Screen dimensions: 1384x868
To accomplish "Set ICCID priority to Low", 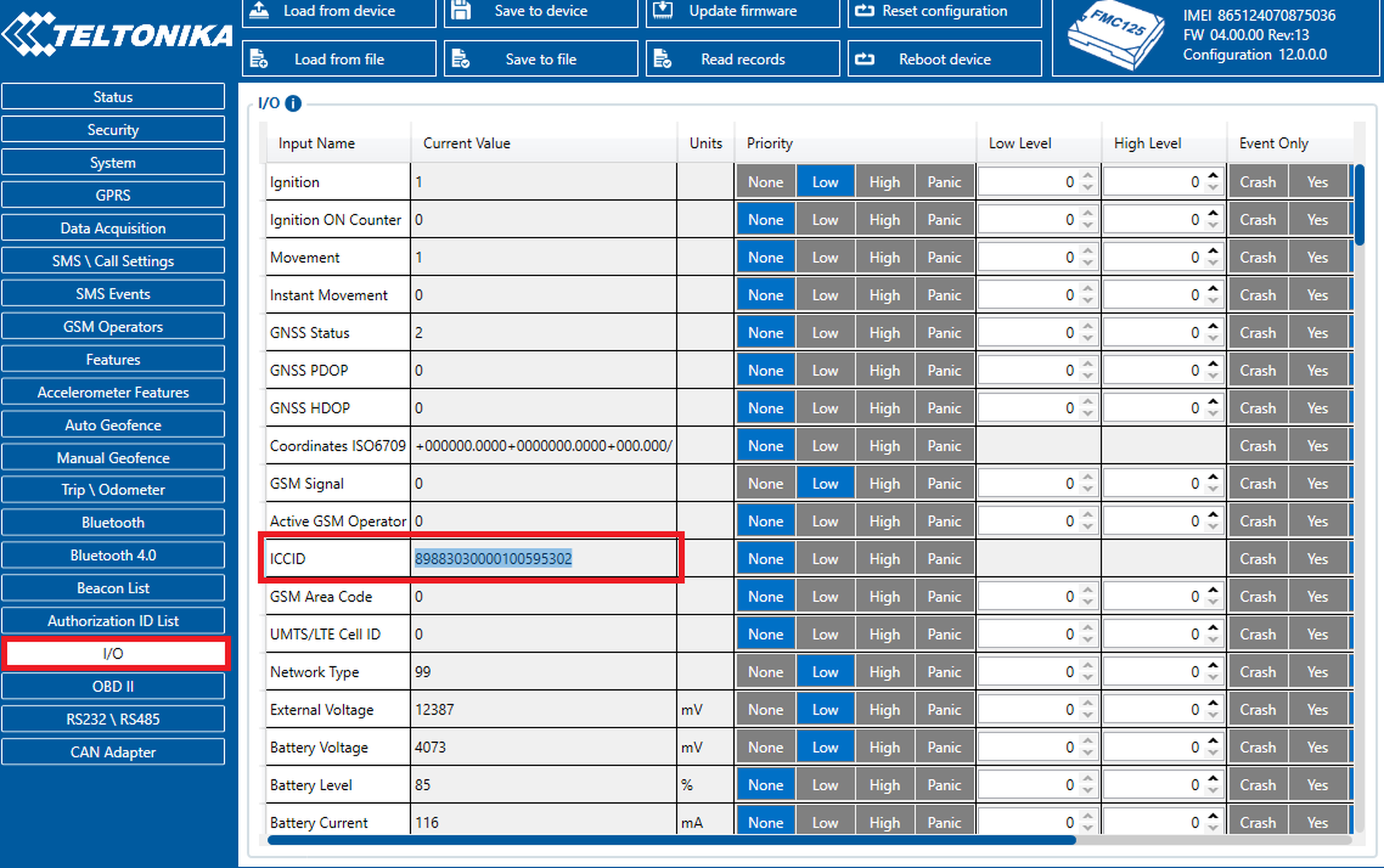I will coord(825,559).
